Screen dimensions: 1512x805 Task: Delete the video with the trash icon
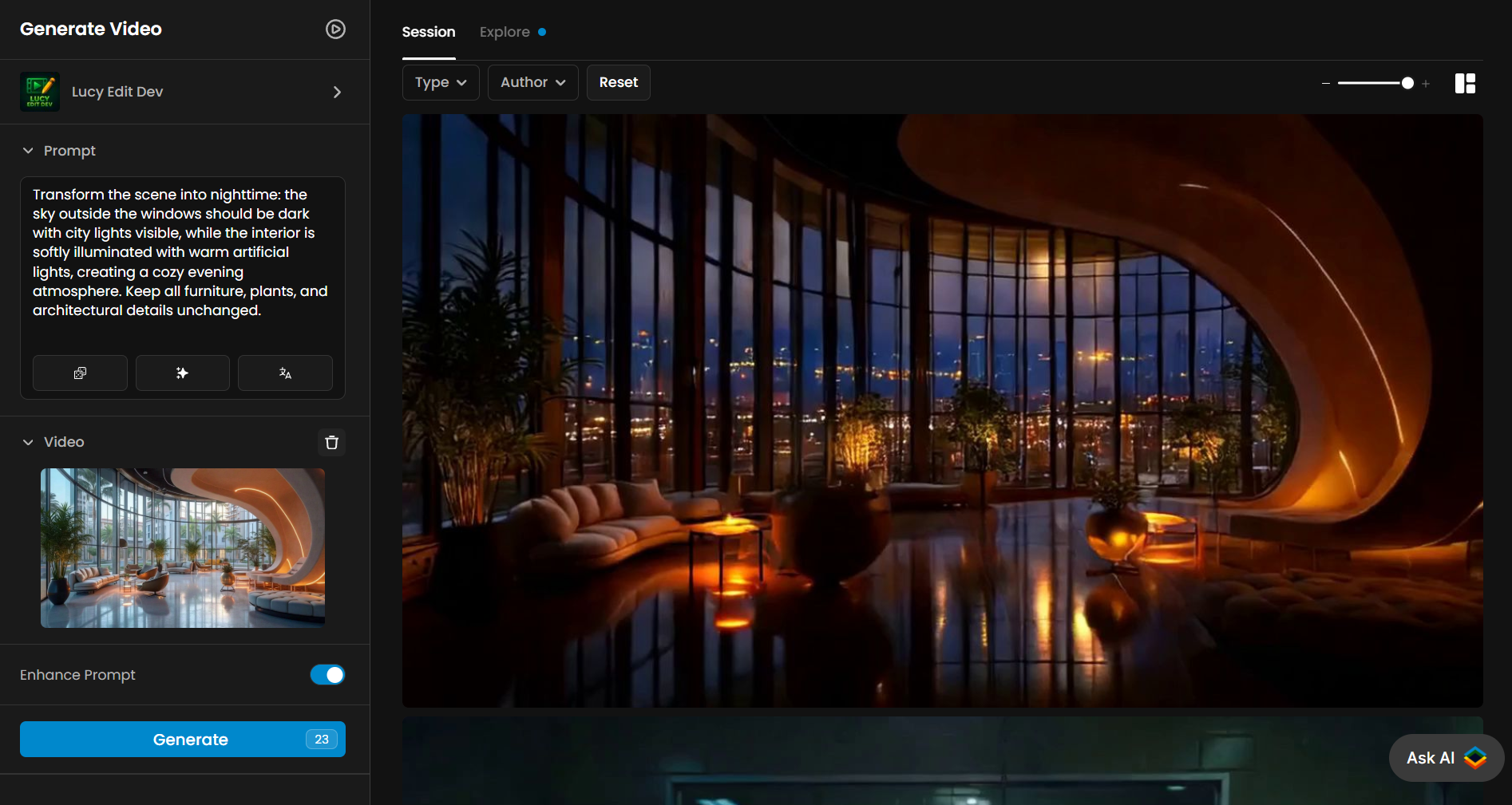click(332, 442)
